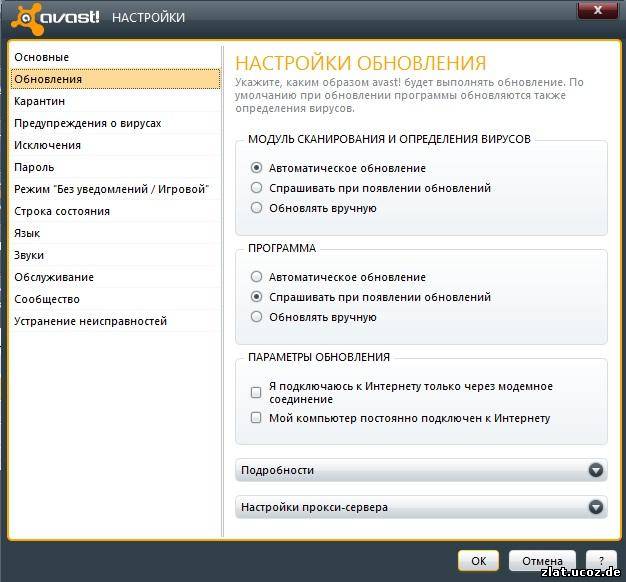Click the avast! logo icon

(27, 19)
